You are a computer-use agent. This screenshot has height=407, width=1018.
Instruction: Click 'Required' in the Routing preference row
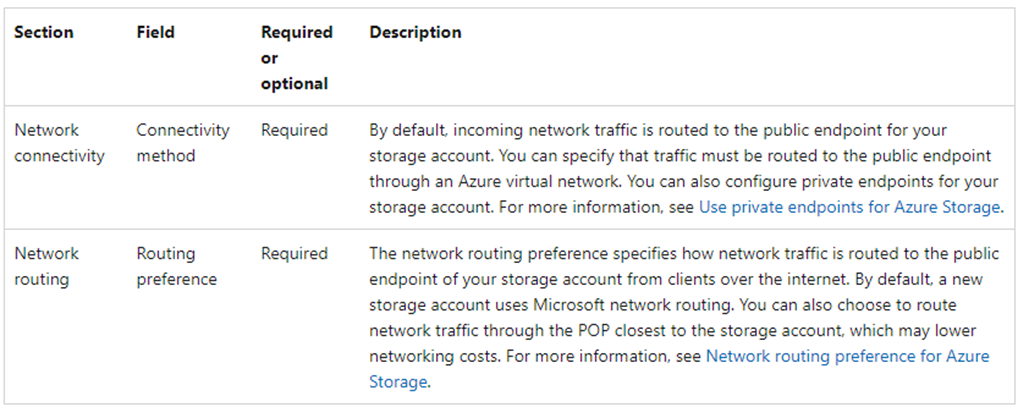[x=294, y=253]
